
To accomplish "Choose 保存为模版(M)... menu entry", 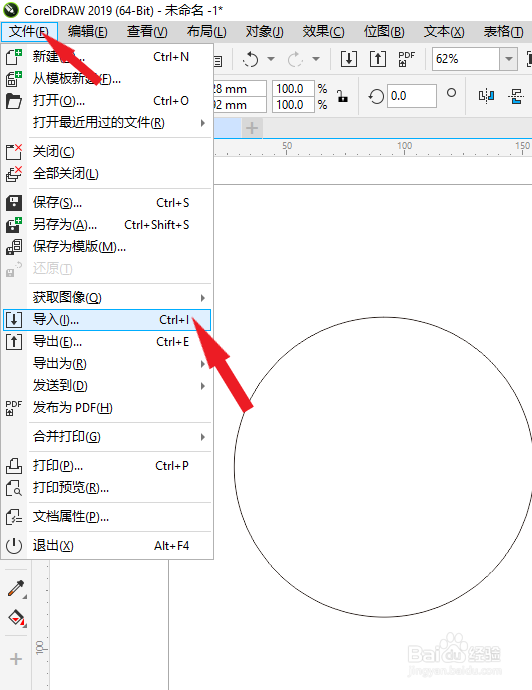I will [107, 247].
